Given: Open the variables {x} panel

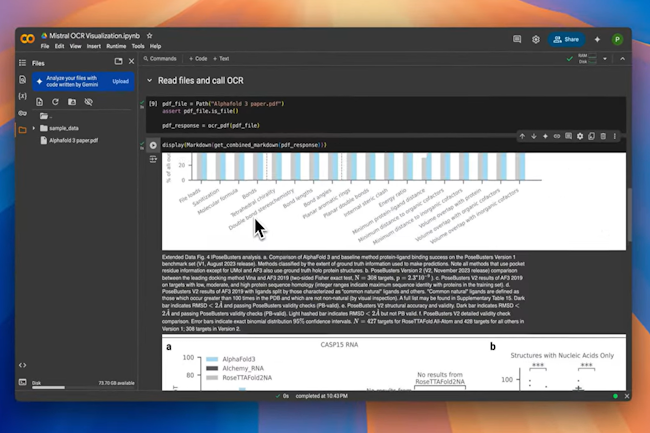Looking at the screenshot, I should tap(22, 96).
